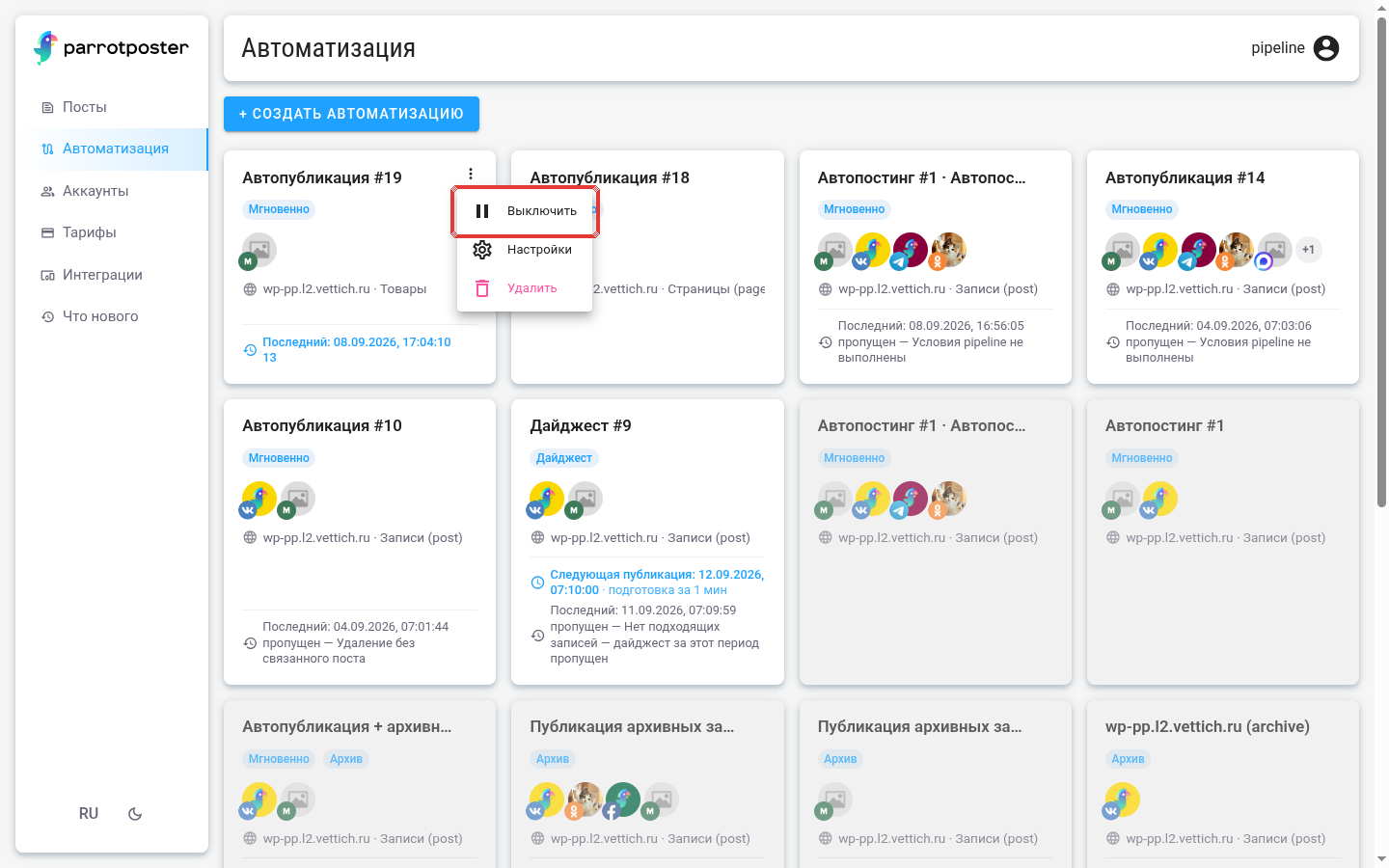Toggle dark mode with the moon icon

(135, 814)
